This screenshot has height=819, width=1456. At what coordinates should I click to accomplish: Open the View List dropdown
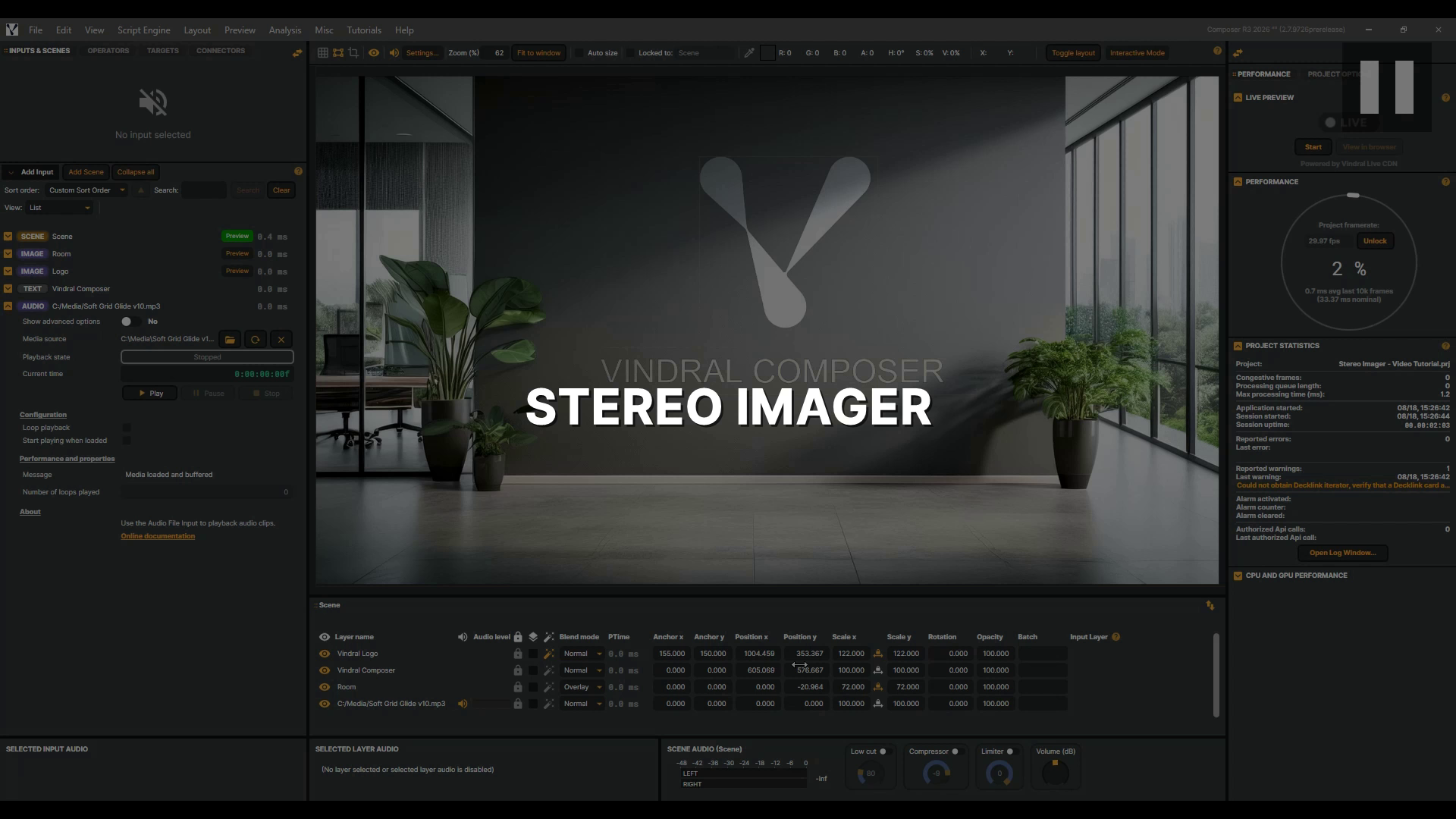coord(61,208)
